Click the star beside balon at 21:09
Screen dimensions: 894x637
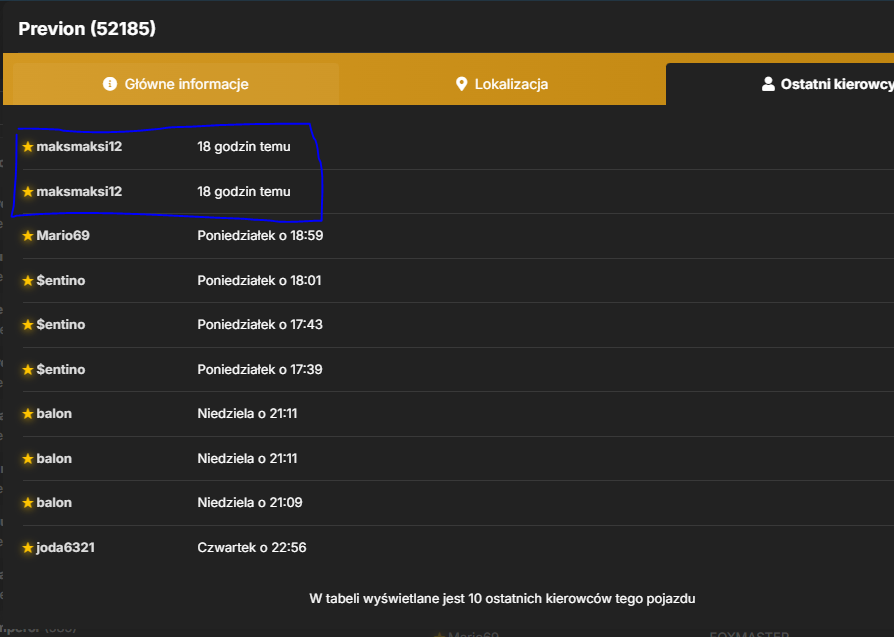pos(28,502)
